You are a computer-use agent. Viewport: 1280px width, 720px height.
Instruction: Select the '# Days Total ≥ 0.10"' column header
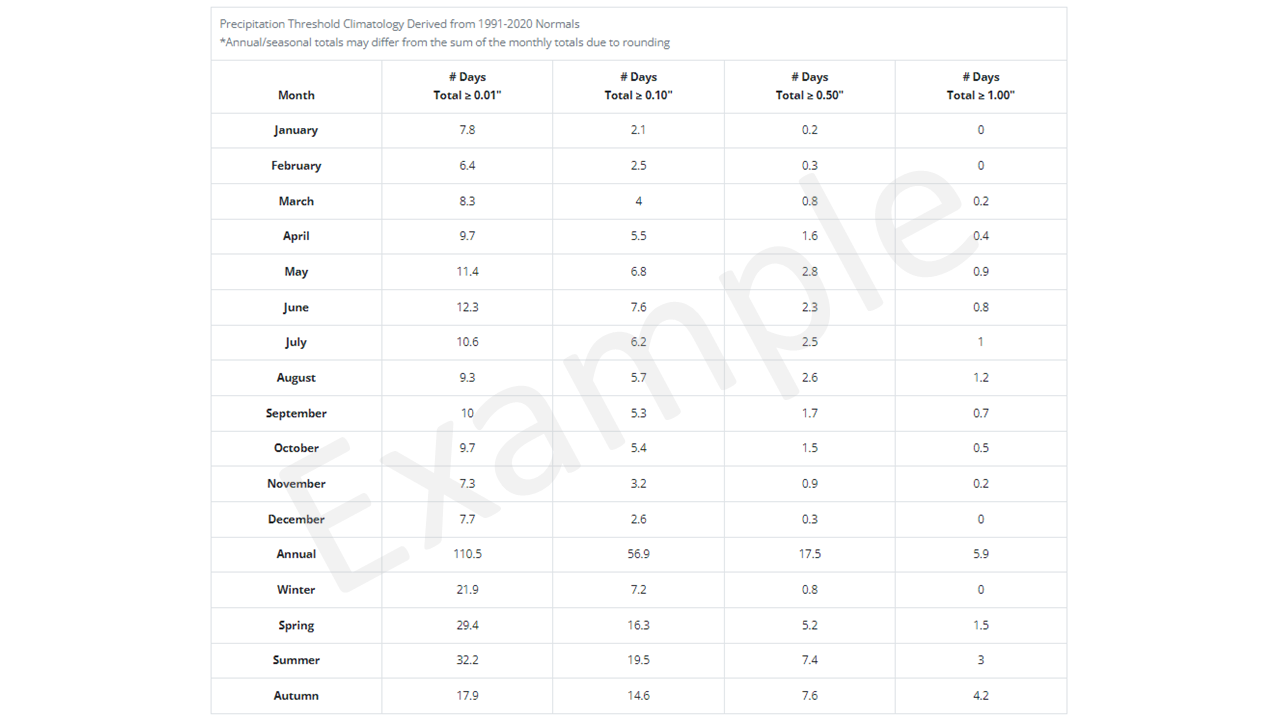[x=638, y=86]
